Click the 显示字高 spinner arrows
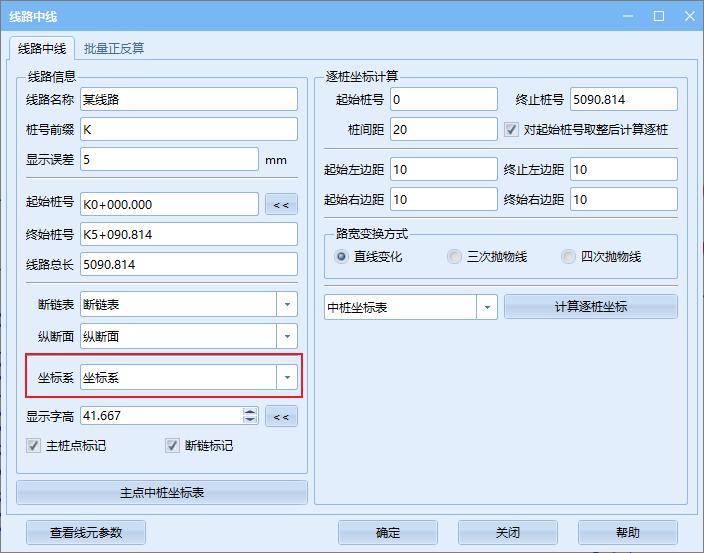 pos(250,415)
